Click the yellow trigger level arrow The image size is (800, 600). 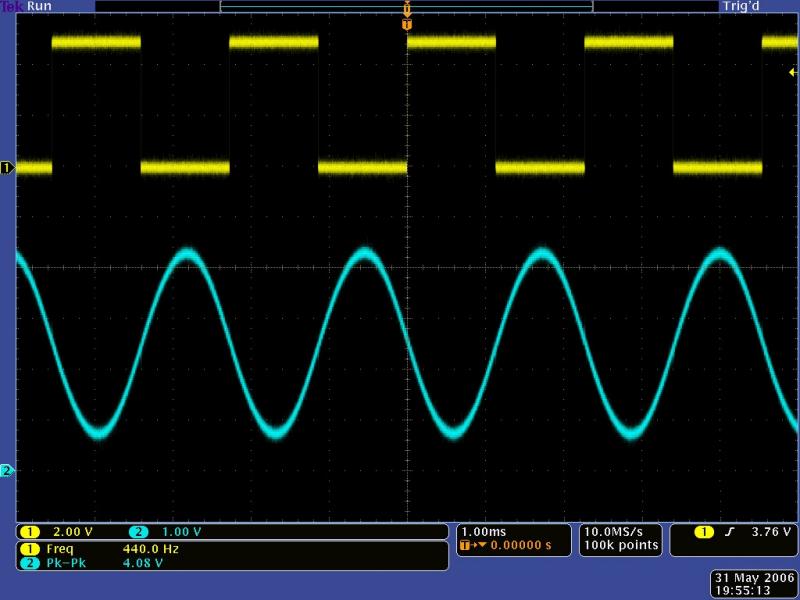793,72
